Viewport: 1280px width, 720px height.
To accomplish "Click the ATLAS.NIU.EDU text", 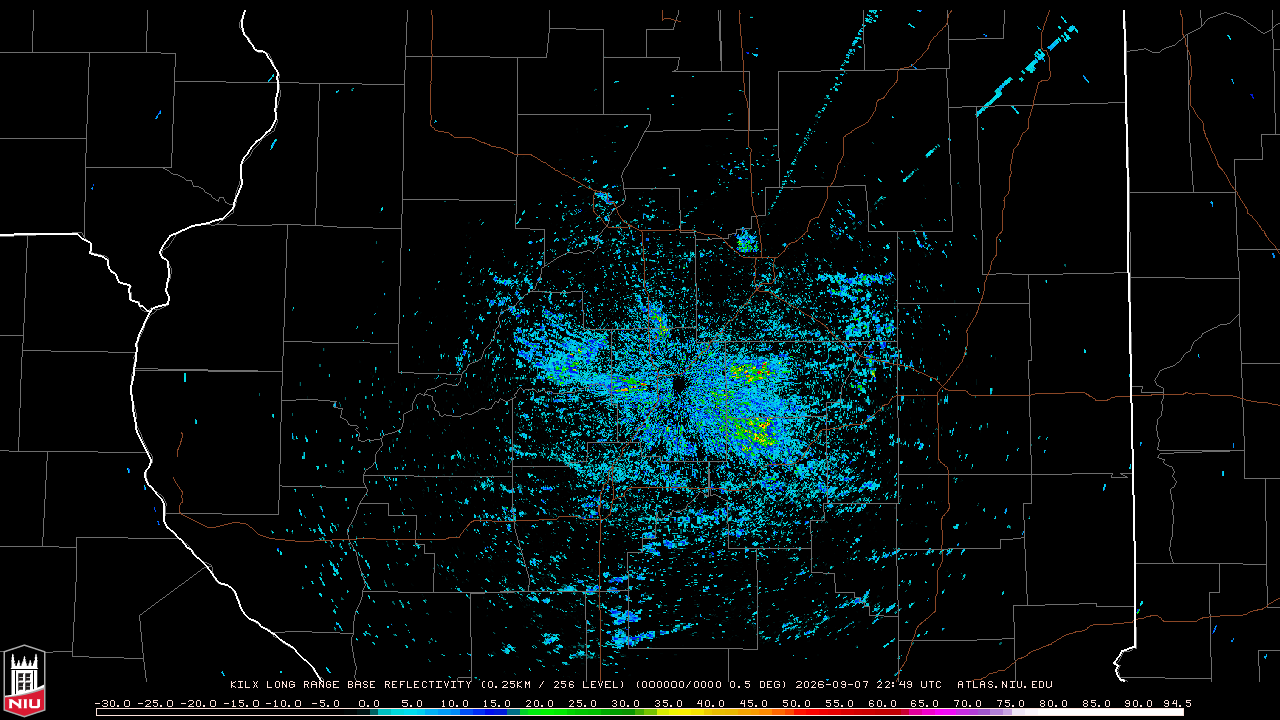I will pyautogui.click(x=1005, y=685).
